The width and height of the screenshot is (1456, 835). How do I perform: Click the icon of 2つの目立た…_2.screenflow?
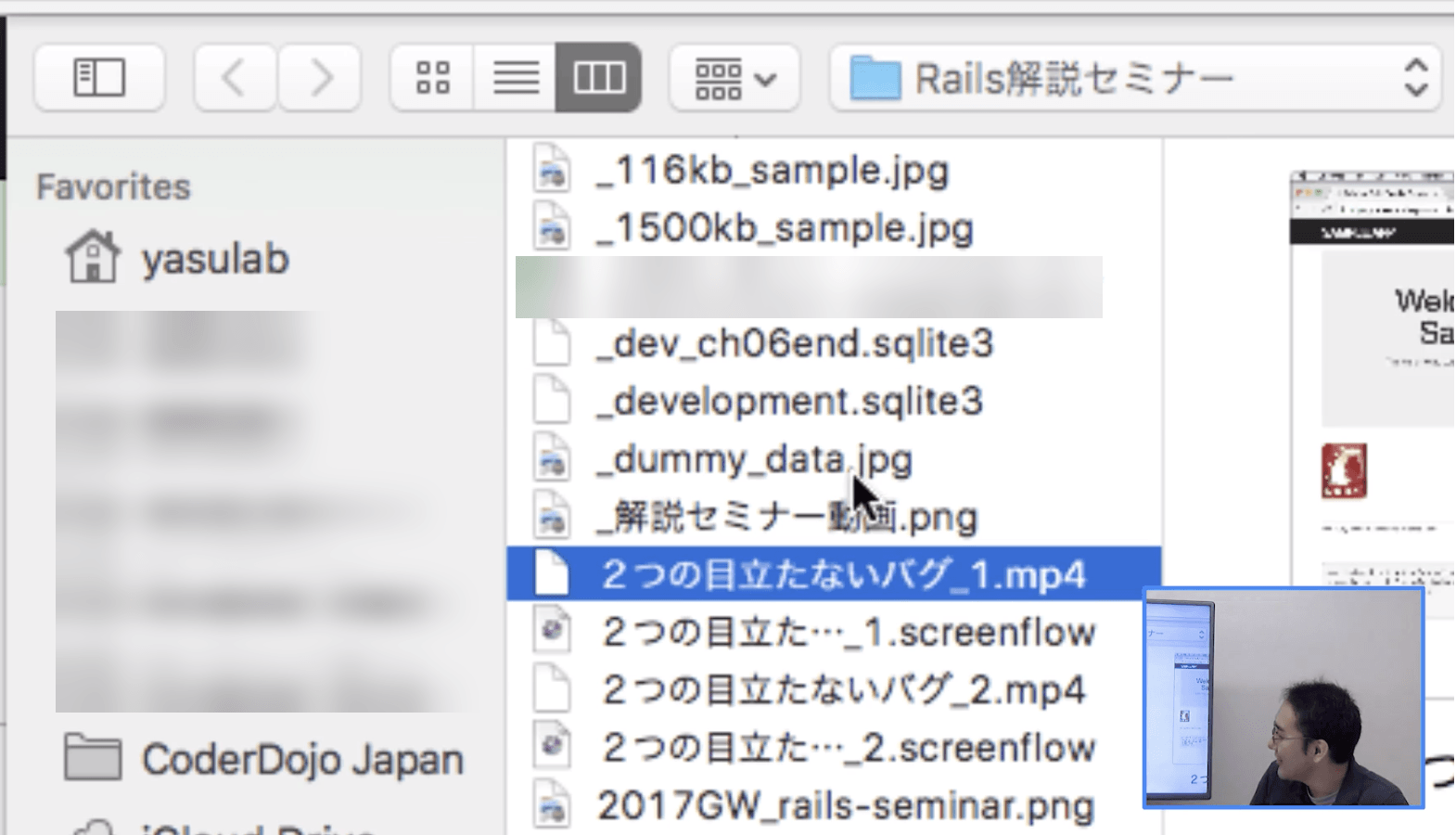click(x=552, y=747)
